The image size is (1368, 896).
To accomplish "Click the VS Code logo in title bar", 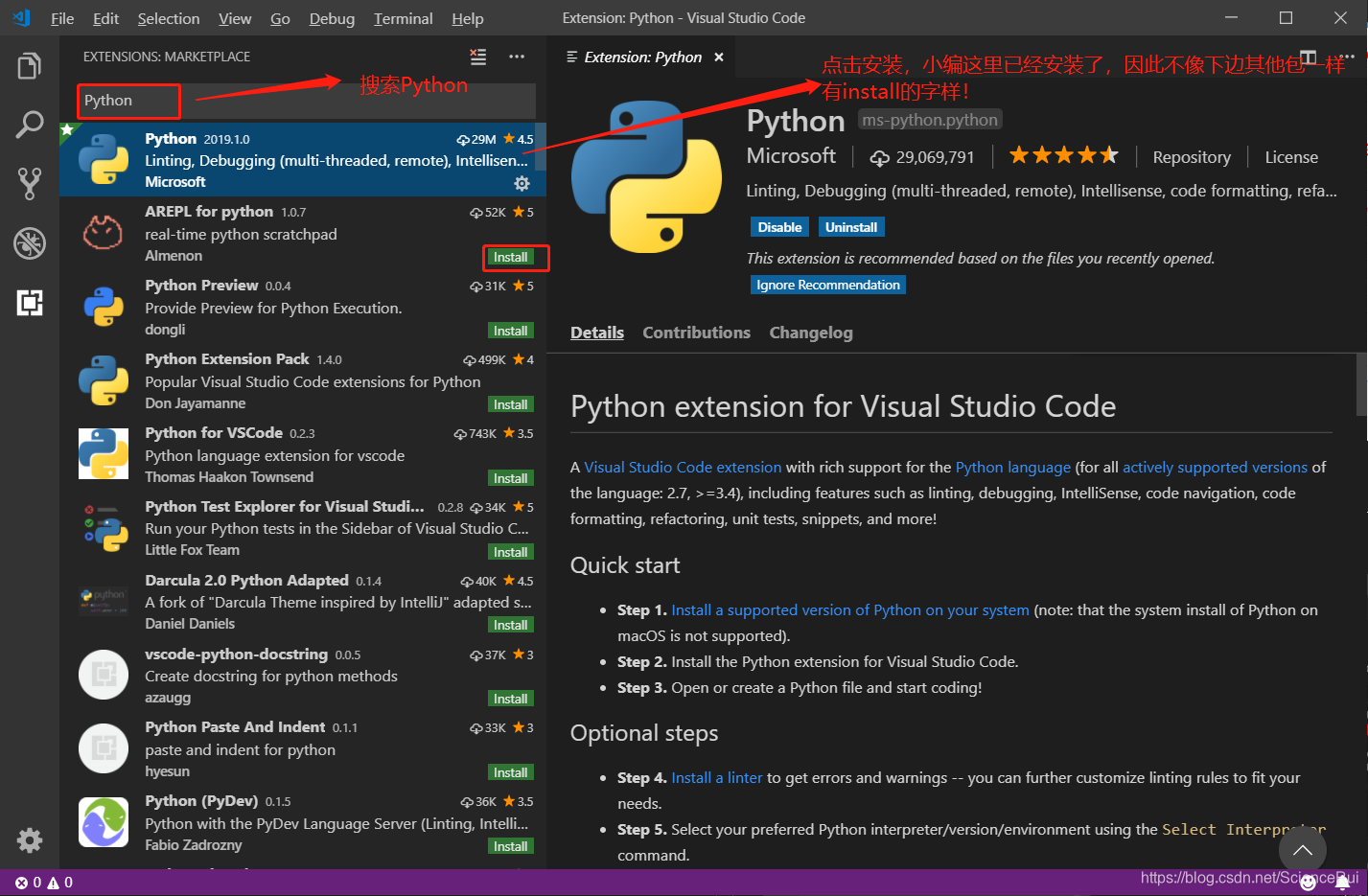I will click(x=21, y=17).
